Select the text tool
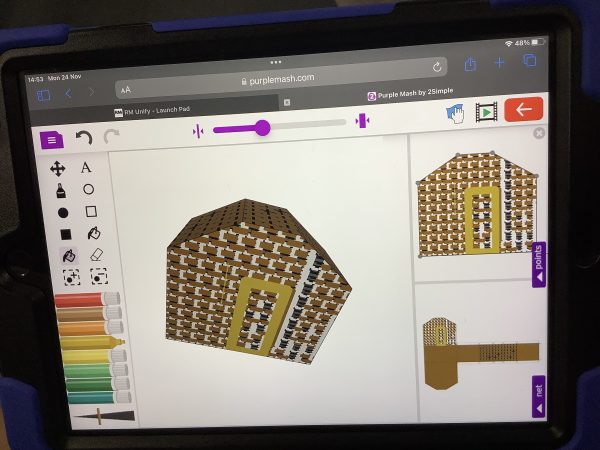This screenshot has width=600, height=450. 86,168
